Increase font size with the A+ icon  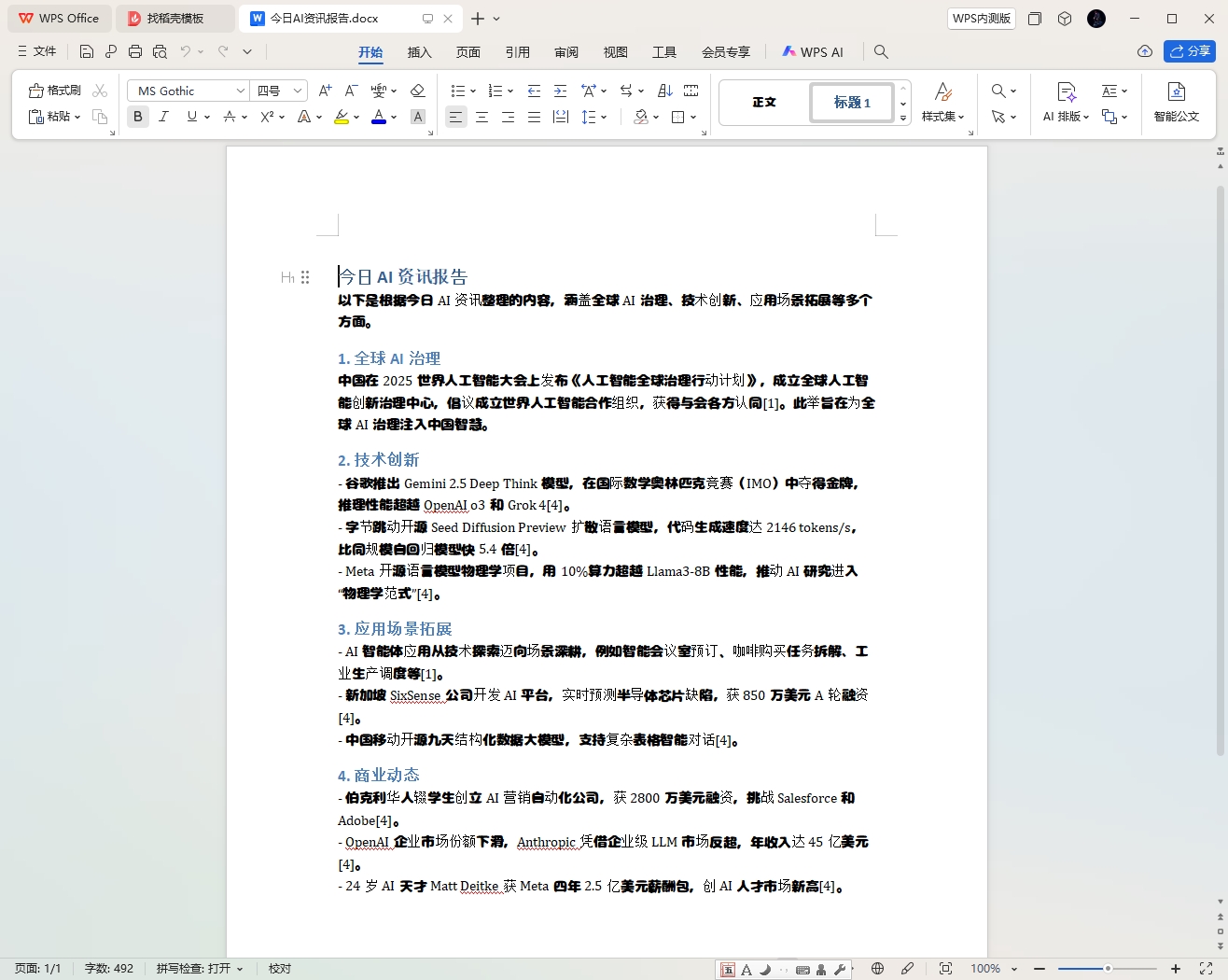pyautogui.click(x=325, y=91)
